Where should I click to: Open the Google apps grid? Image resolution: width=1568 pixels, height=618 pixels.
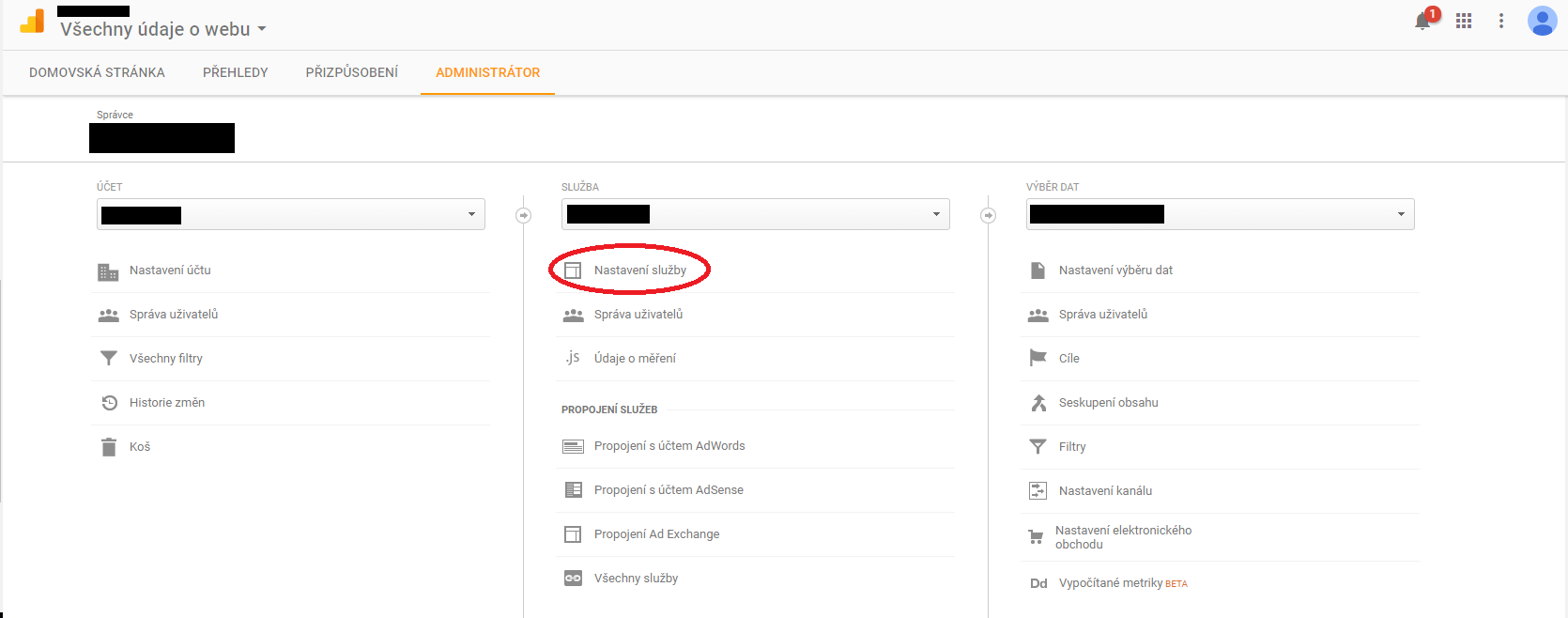coord(1464,21)
